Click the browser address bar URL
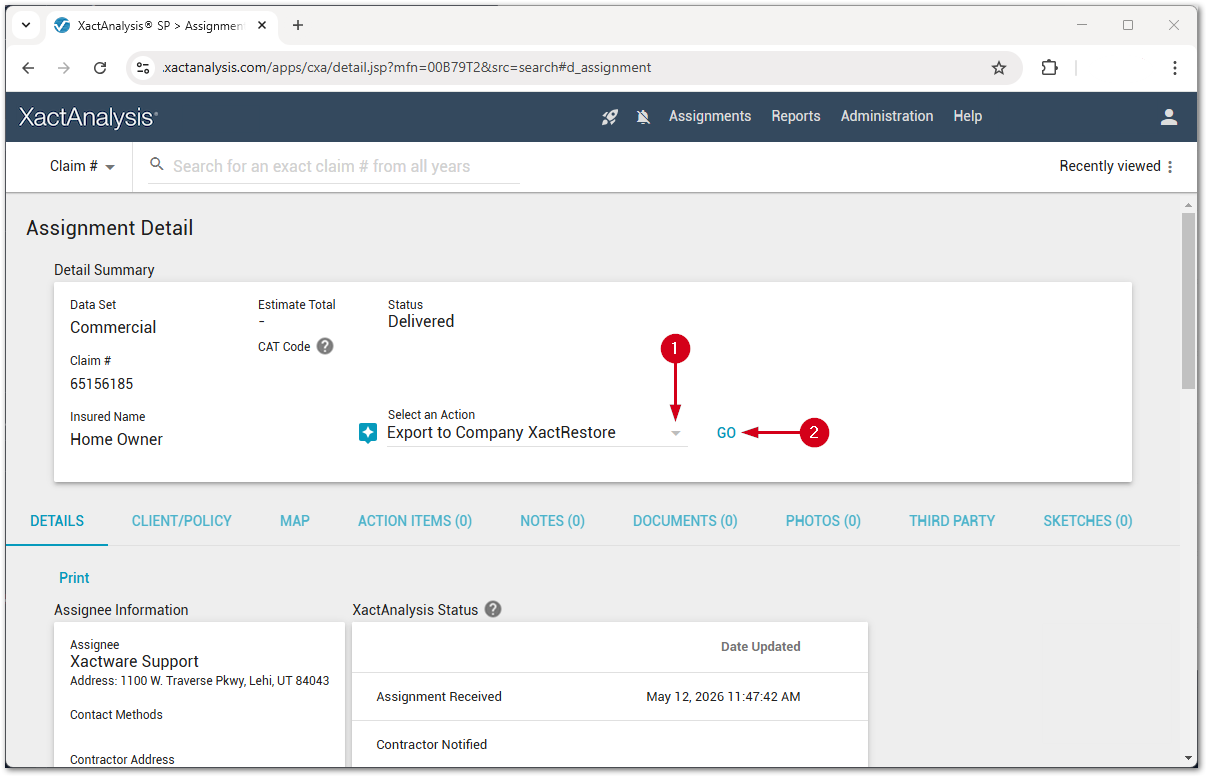This screenshot has height=777, width=1207. pos(406,68)
